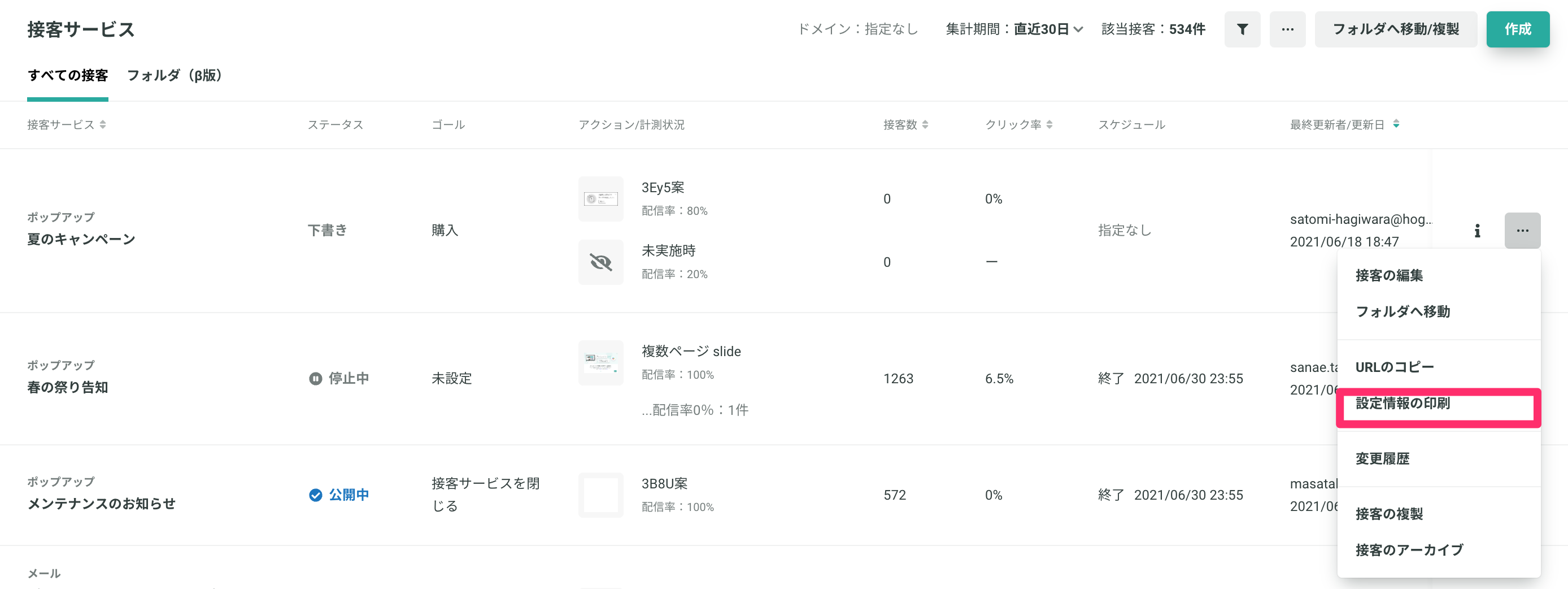The height and width of the screenshot is (589, 1568).
Task: Sort by 接客数 column
Action: coord(925,125)
